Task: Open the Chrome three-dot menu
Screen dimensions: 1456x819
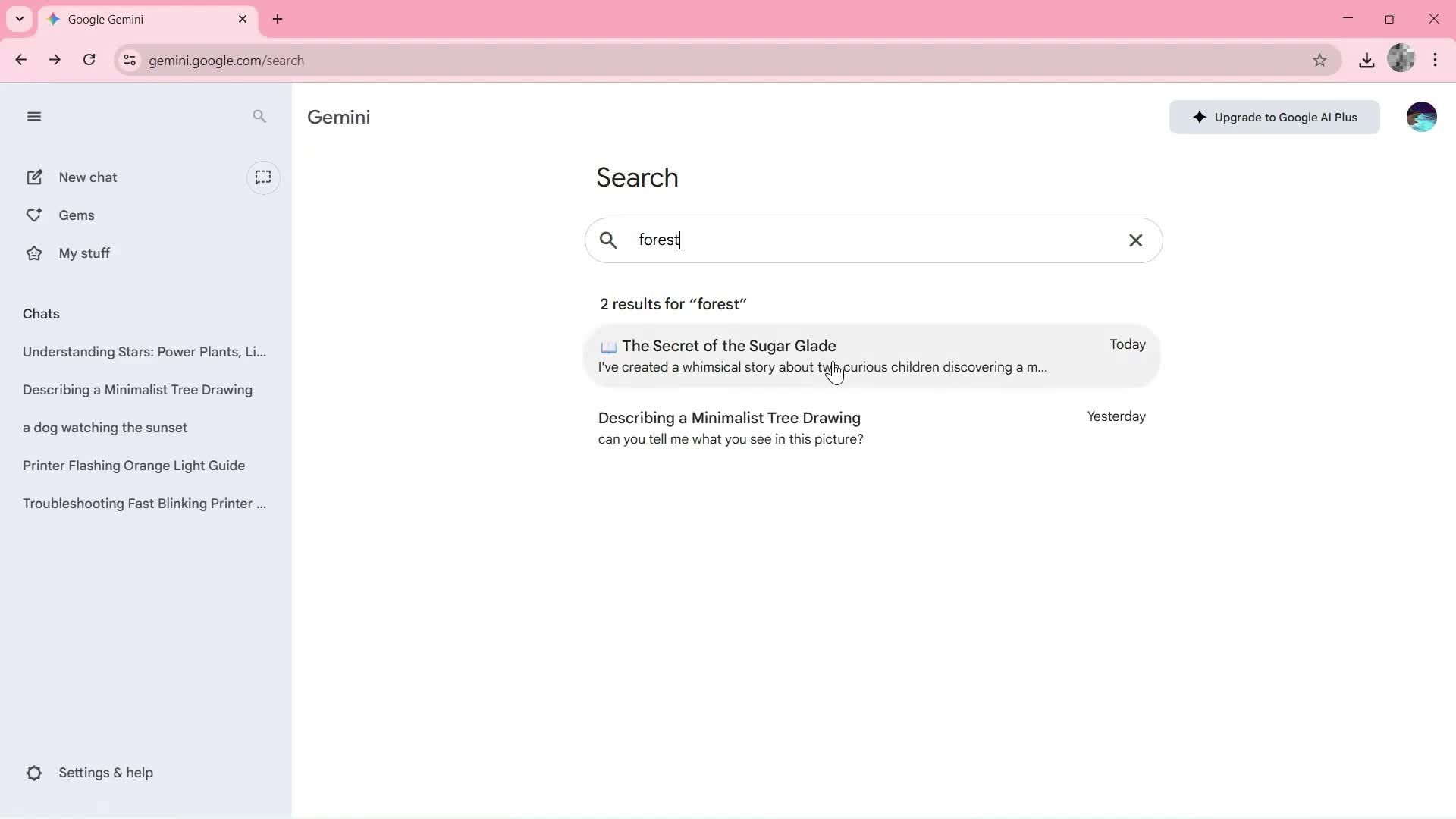Action: click(1436, 60)
